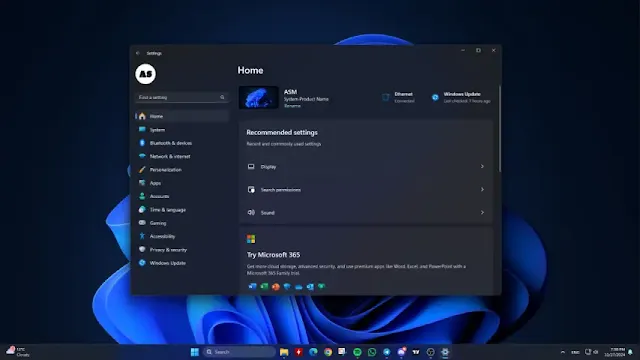The width and height of the screenshot is (640, 360).
Task: Open the Apps settings category
Action: click(182, 183)
